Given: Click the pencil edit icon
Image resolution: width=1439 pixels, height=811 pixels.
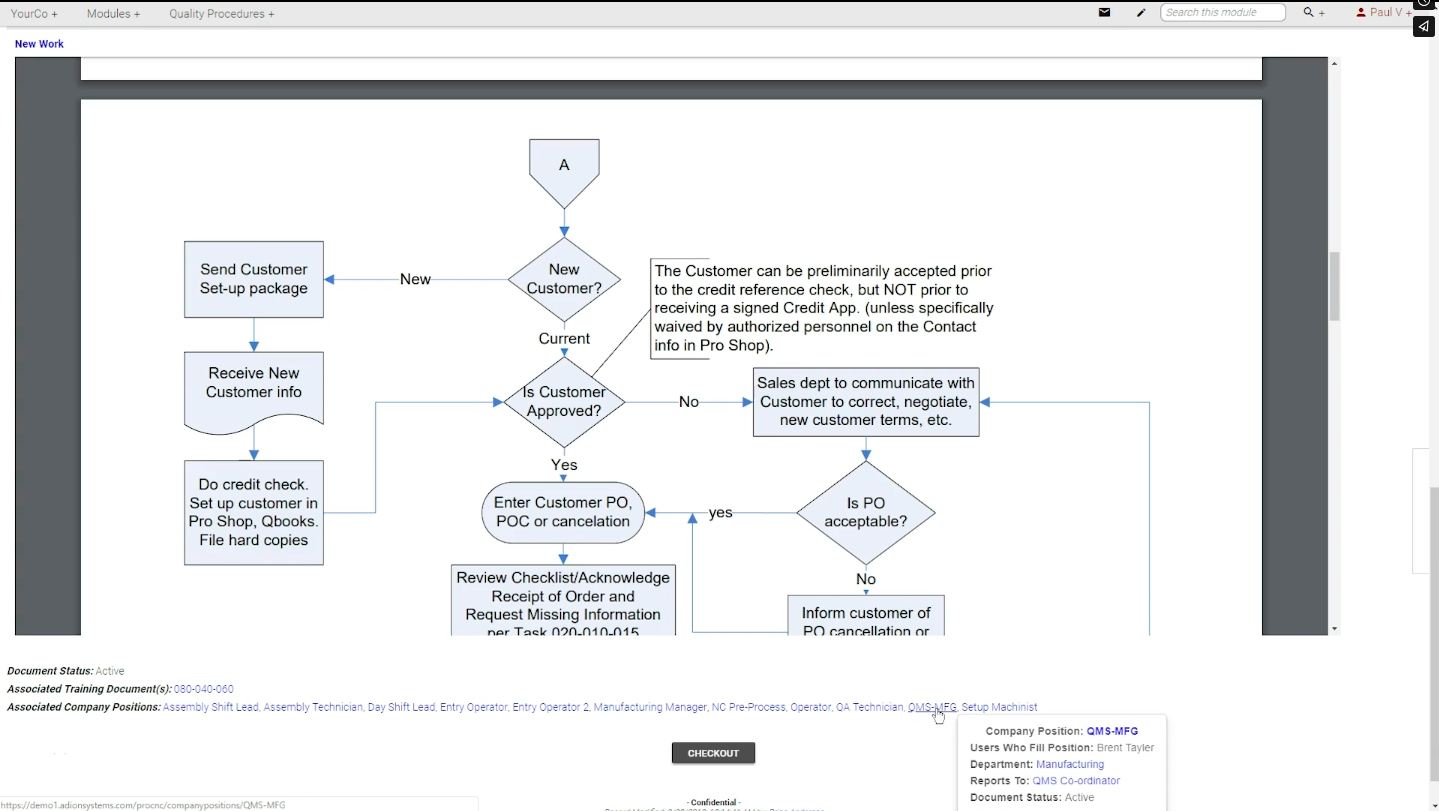Looking at the screenshot, I should (x=1141, y=13).
